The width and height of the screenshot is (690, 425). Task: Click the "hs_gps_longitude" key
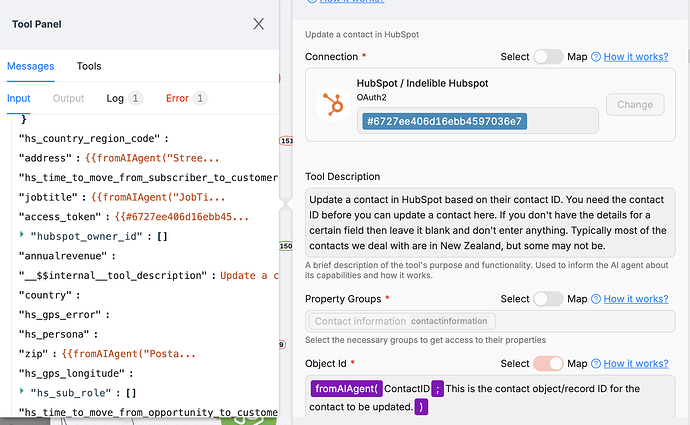(71, 373)
